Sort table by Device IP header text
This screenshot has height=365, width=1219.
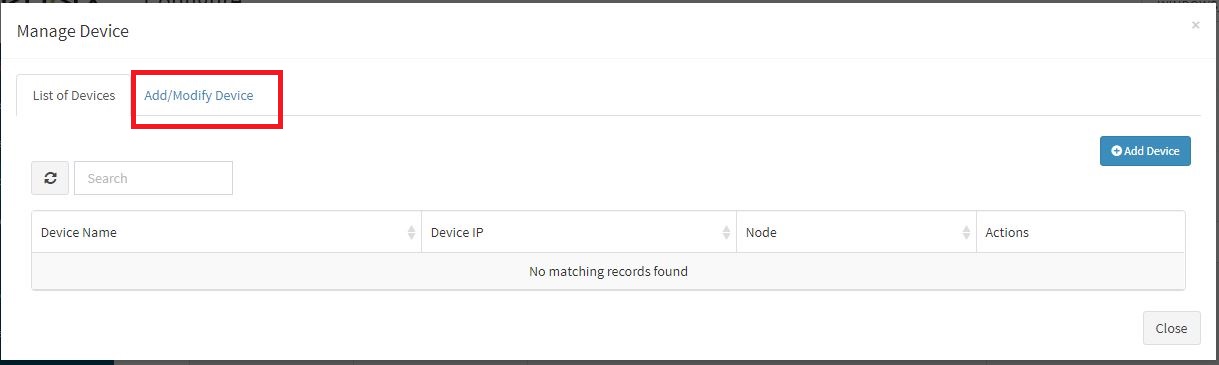(x=457, y=232)
